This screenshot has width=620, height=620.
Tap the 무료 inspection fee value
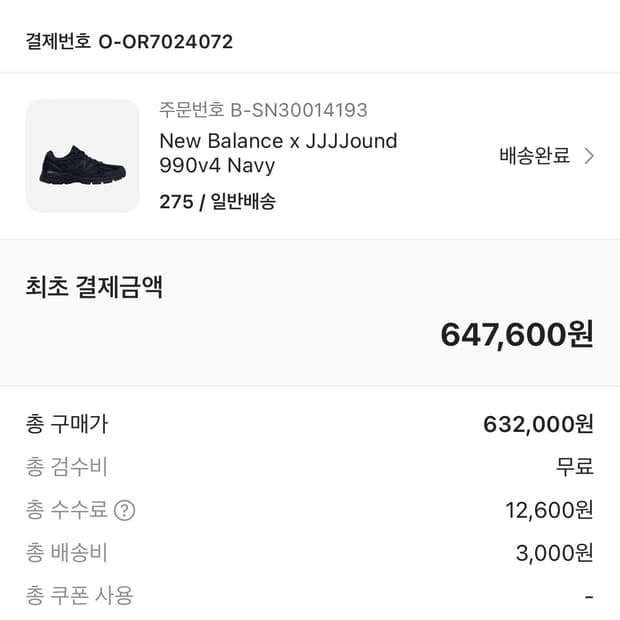pos(575,467)
